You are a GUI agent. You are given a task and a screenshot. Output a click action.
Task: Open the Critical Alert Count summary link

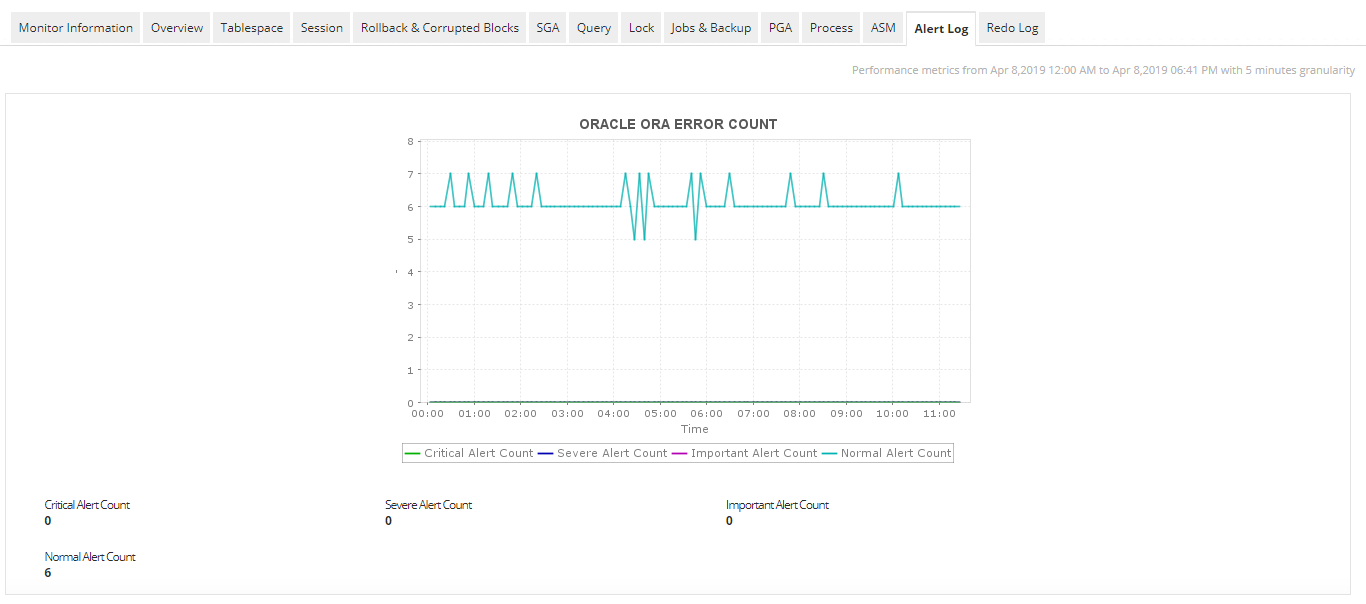pos(86,504)
